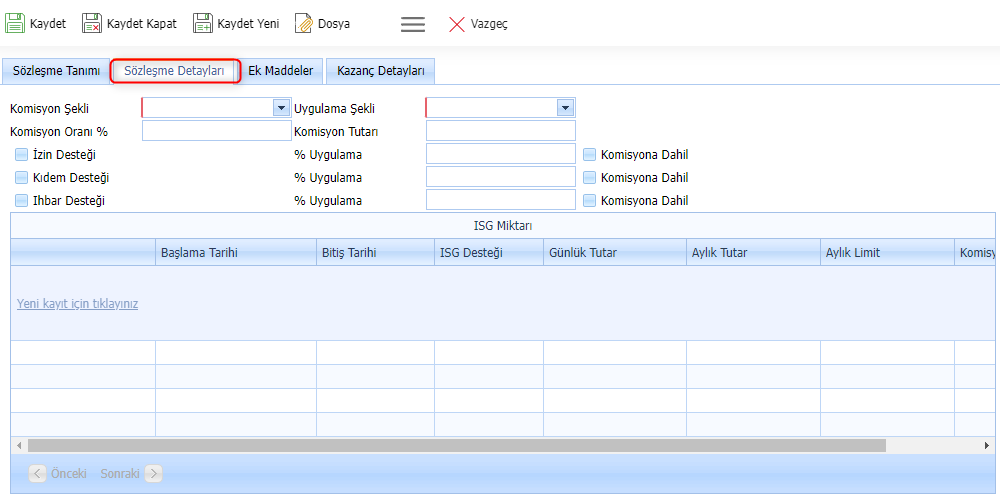Viewport: 1000px width, 501px height.
Task: Click the Kaydet Yeni icon
Action: click(203, 23)
